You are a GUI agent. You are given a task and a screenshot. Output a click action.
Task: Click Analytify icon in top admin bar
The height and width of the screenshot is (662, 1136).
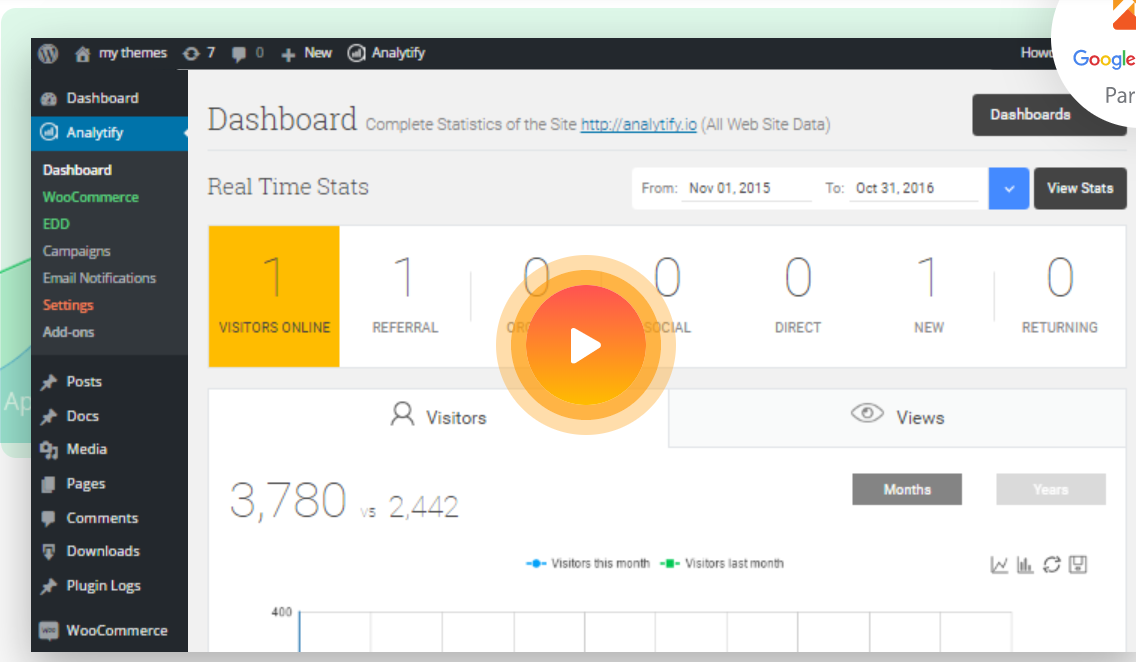point(356,53)
